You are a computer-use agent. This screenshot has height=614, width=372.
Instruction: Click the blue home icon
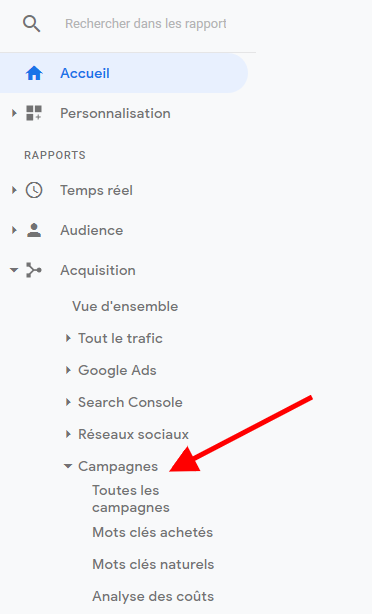click(x=34, y=73)
